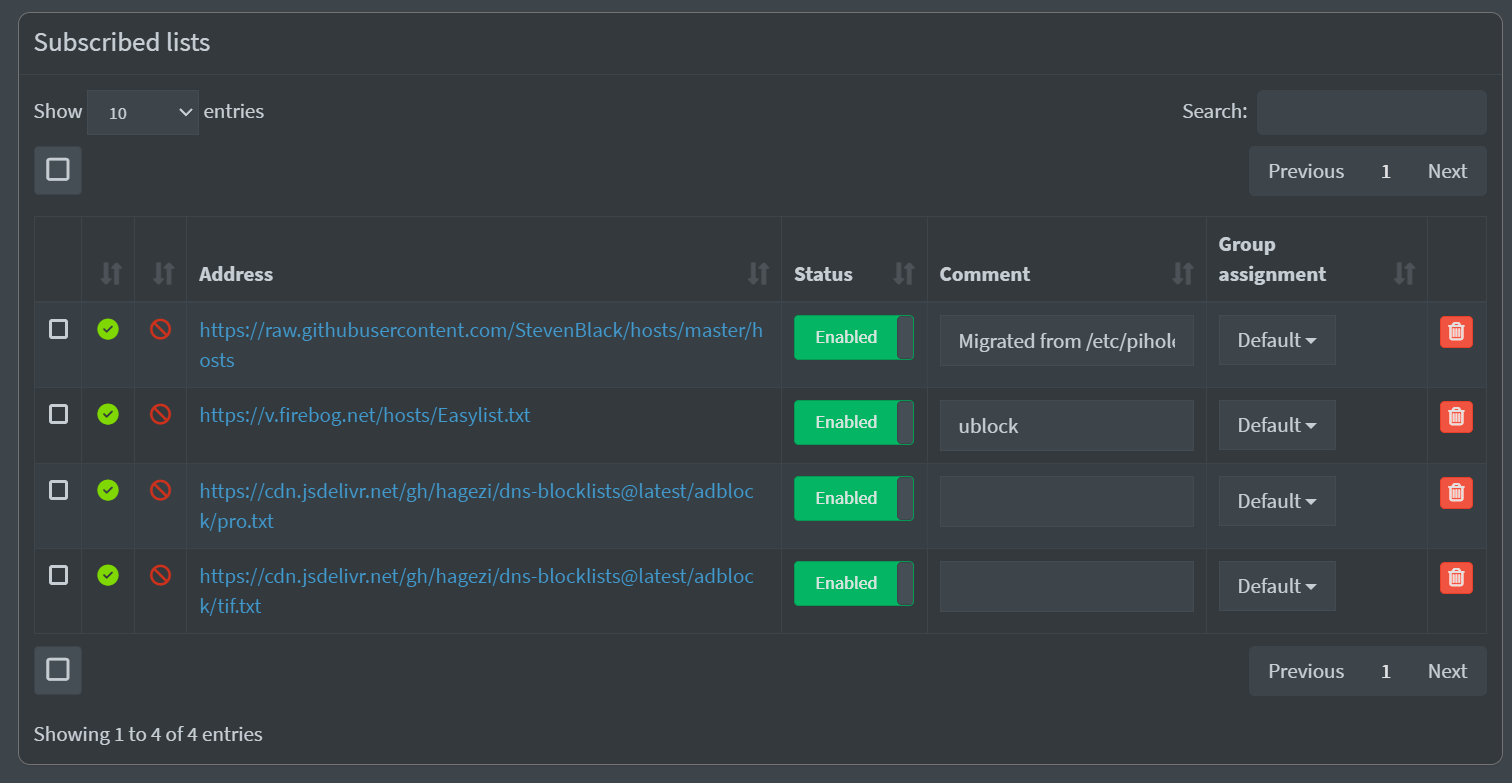Expand Default group dropdown for pro.txt
1512x783 pixels.
point(1276,501)
